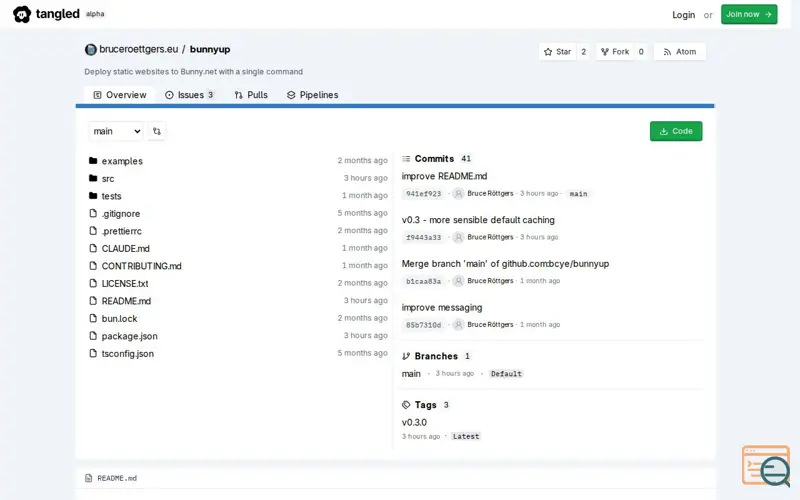Click author avatar on commit f9443a33

[458, 237]
